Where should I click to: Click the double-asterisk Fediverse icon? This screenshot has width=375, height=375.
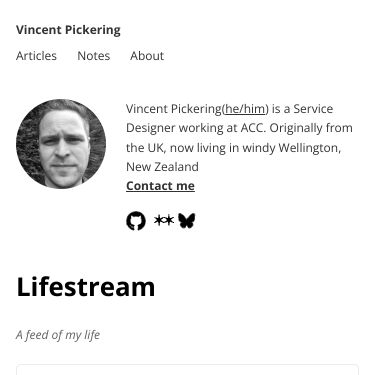tap(164, 220)
